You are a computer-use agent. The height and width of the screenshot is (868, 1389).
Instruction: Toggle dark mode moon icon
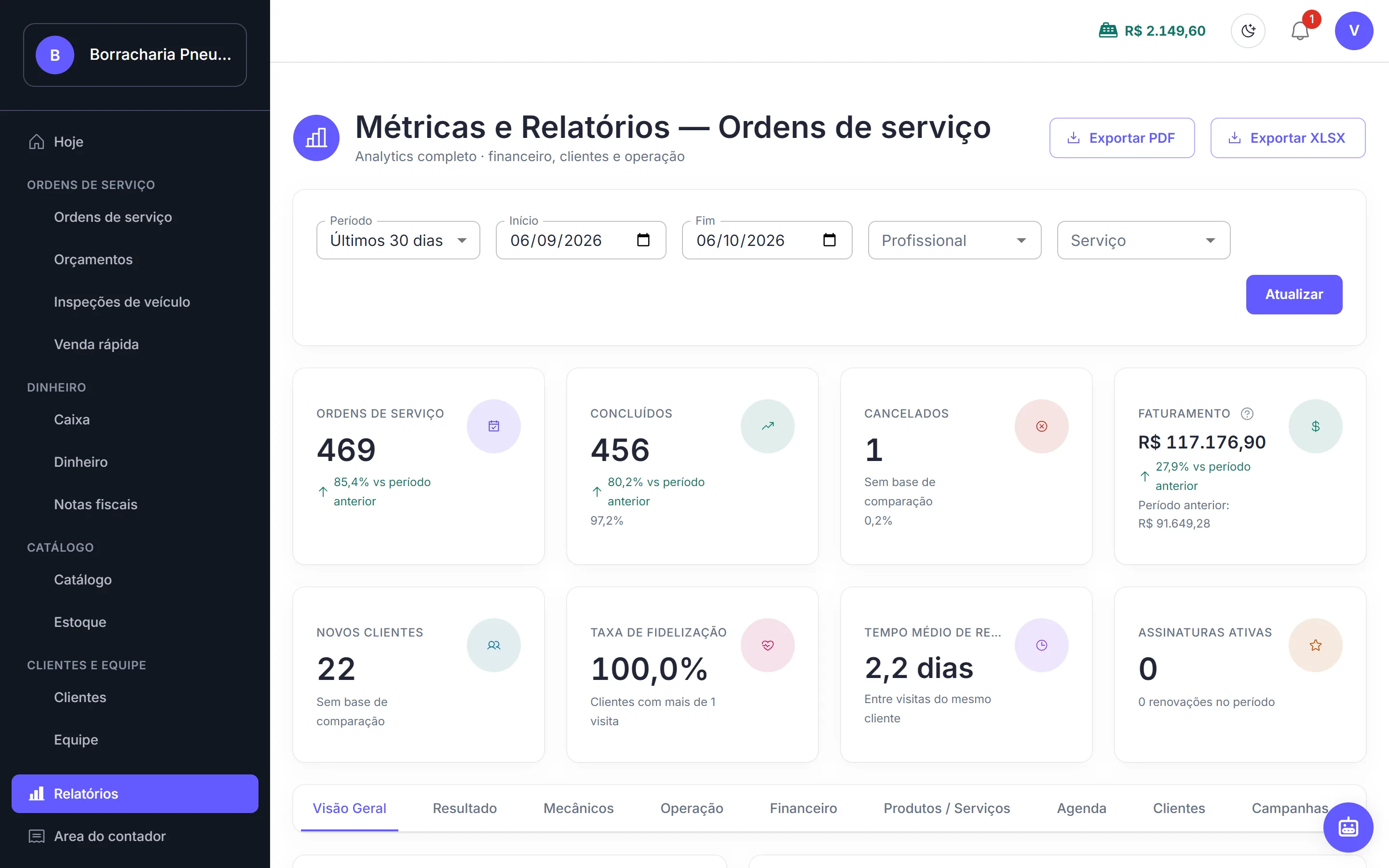(x=1248, y=31)
